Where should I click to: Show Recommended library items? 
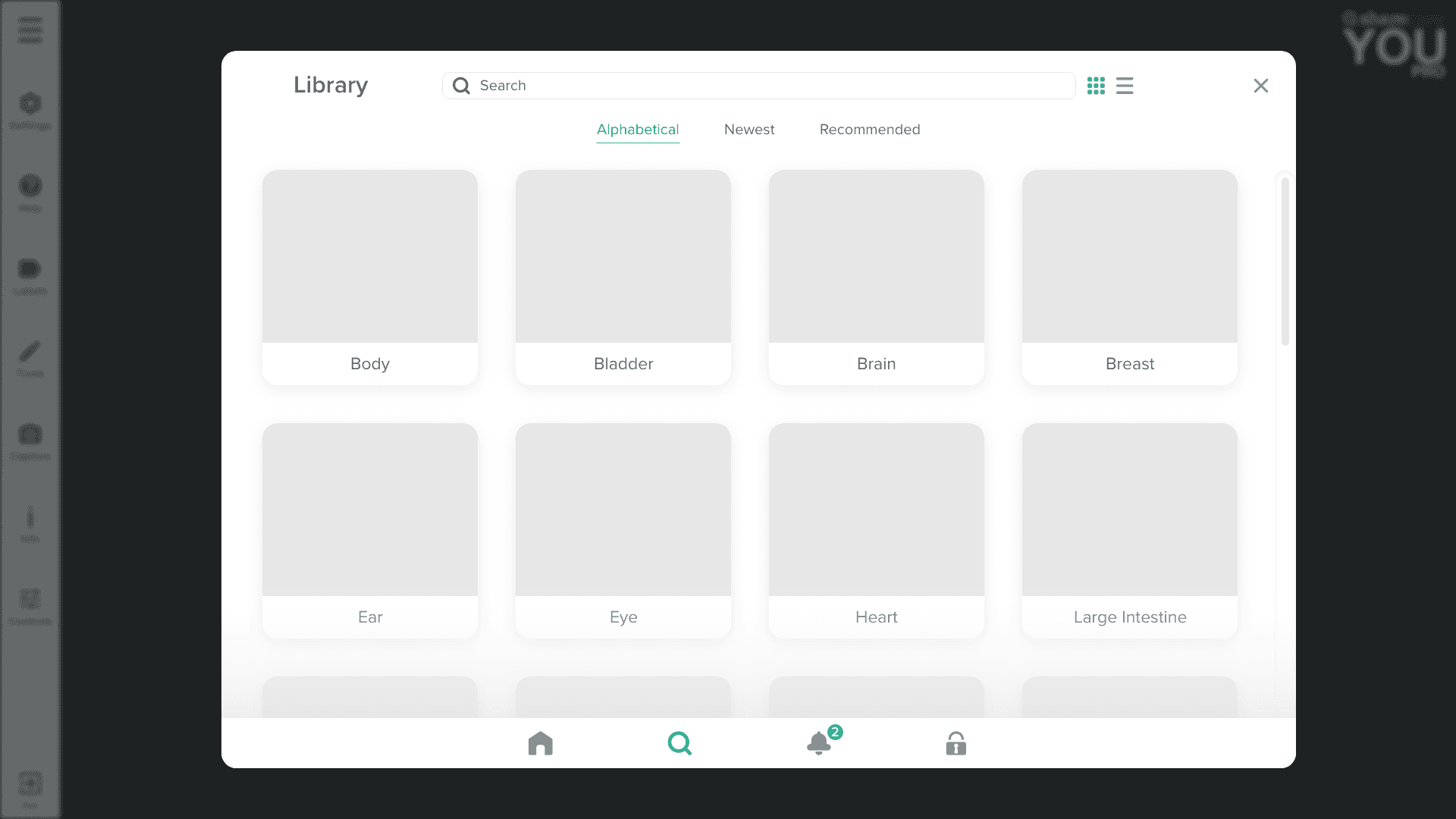click(870, 130)
